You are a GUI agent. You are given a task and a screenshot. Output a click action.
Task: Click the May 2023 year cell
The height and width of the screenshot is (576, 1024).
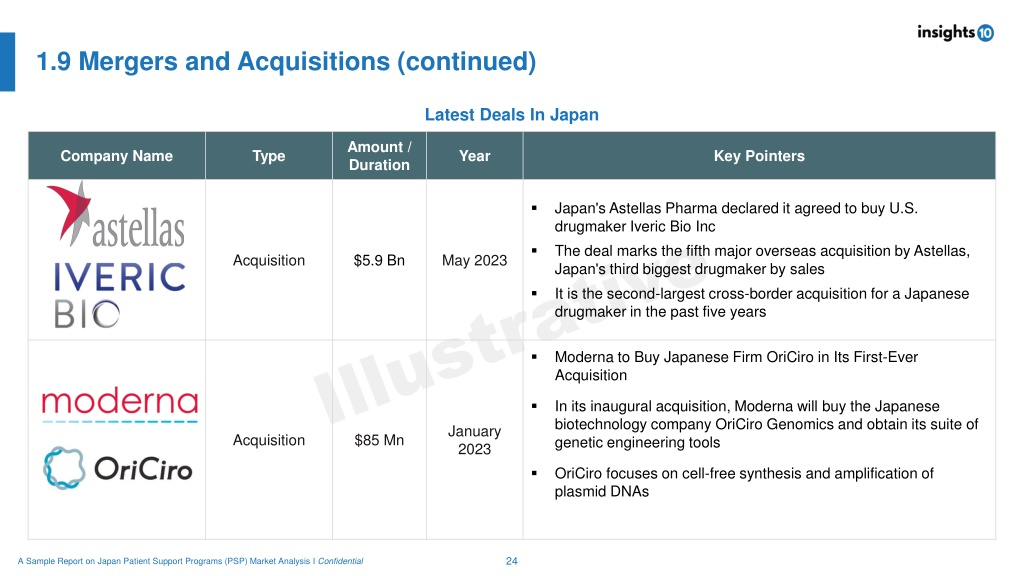click(x=475, y=260)
